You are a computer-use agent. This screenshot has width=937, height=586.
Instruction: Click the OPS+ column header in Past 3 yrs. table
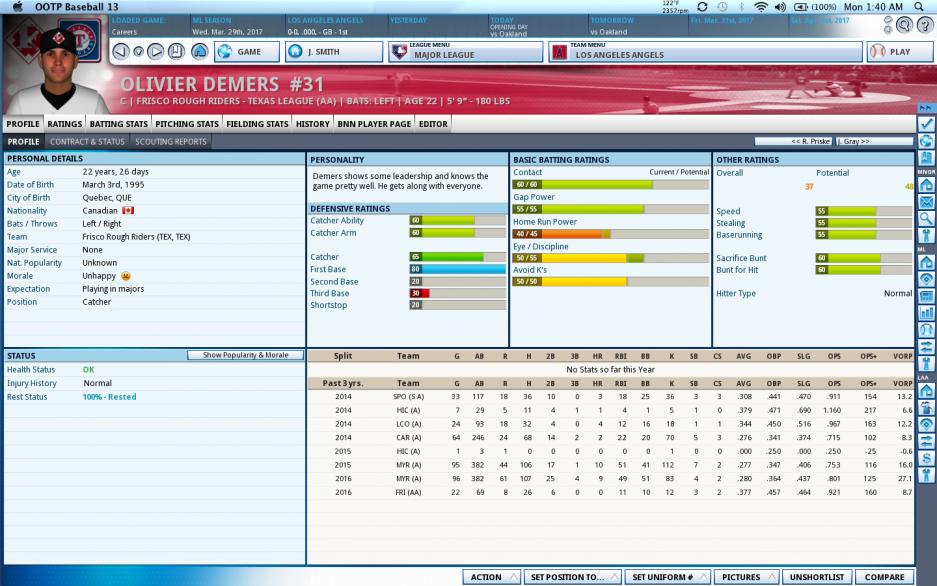[x=868, y=383]
